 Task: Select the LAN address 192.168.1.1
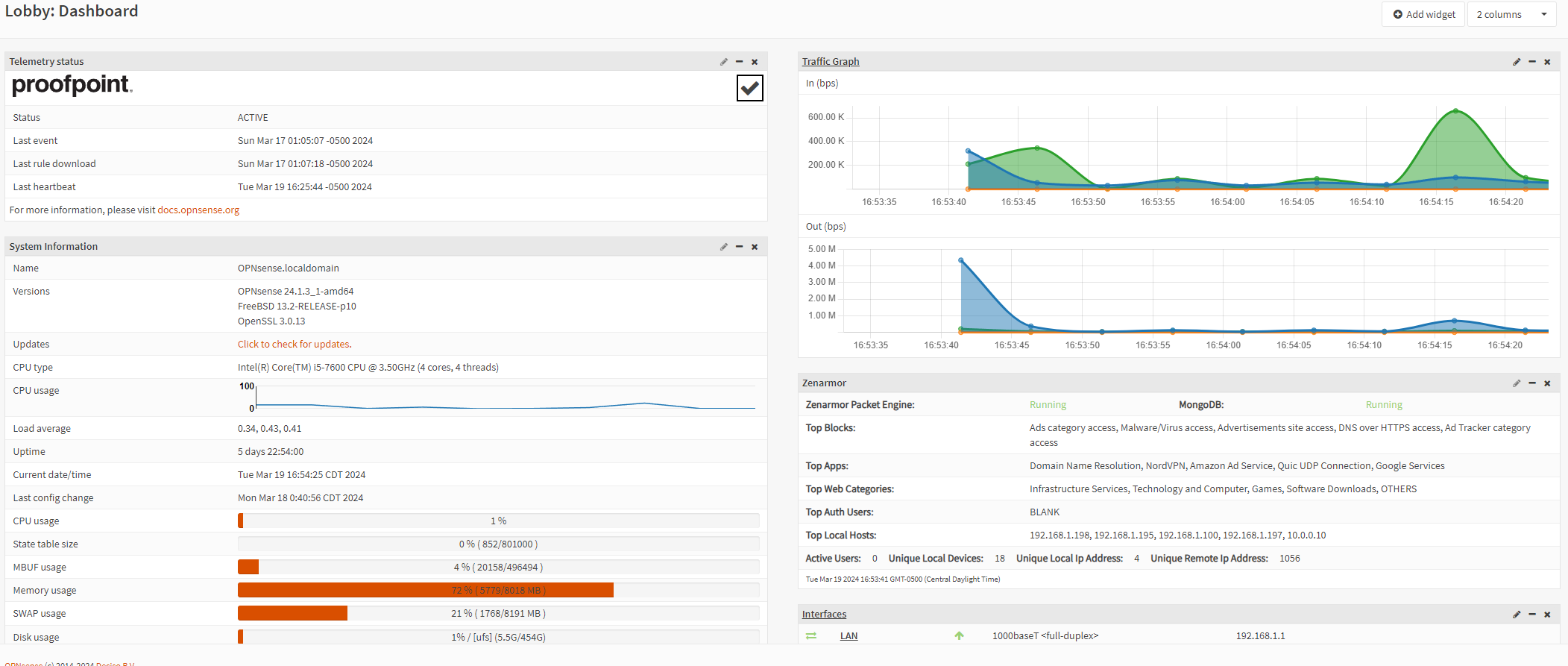coord(1261,636)
